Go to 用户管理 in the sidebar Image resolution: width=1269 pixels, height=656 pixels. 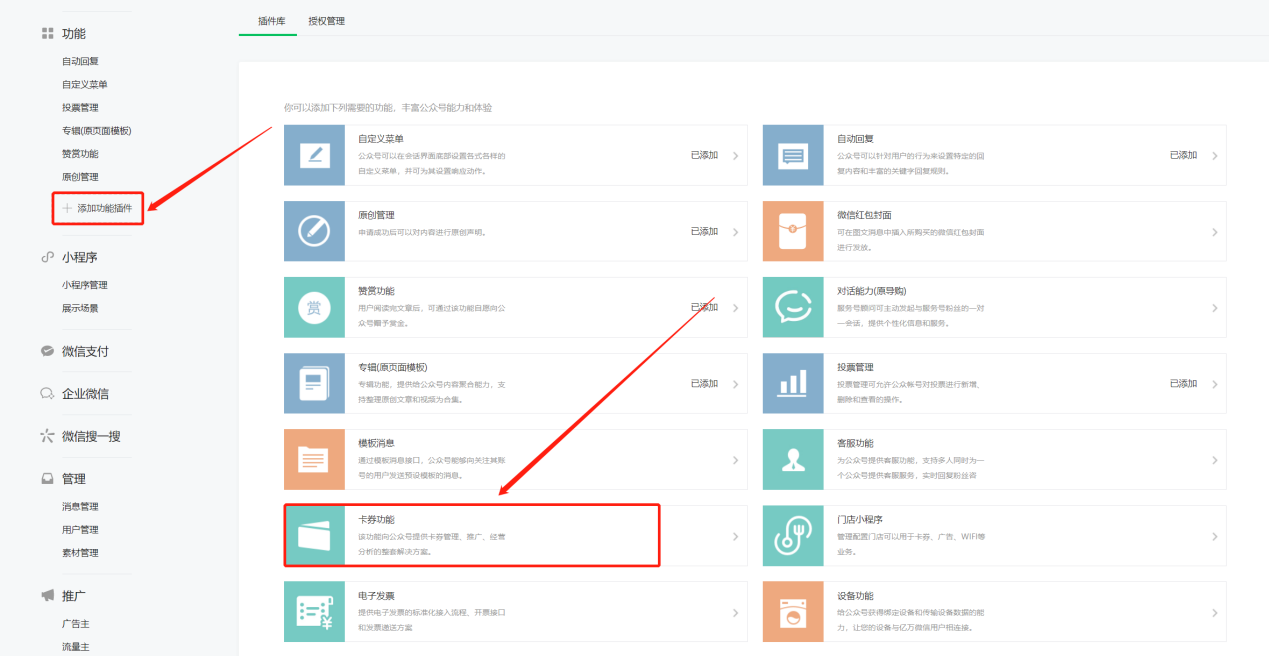[x=80, y=530]
